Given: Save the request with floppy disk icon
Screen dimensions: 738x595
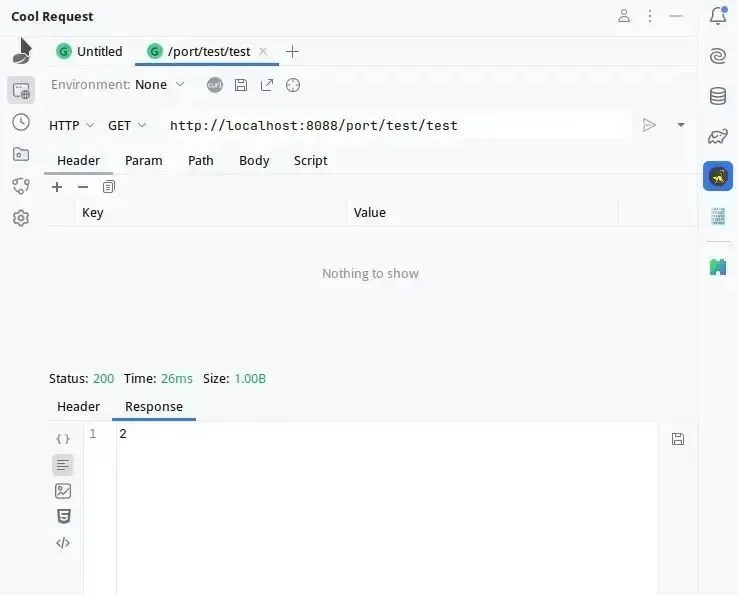Looking at the screenshot, I should click(x=241, y=85).
